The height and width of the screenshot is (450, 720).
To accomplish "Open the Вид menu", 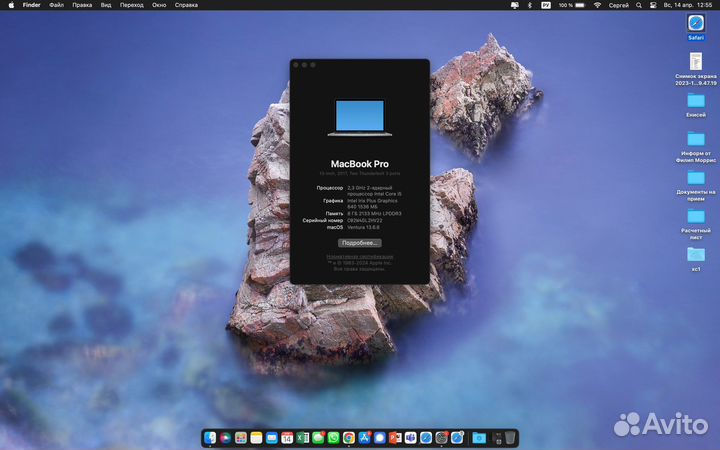I will [x=106, y=5].
